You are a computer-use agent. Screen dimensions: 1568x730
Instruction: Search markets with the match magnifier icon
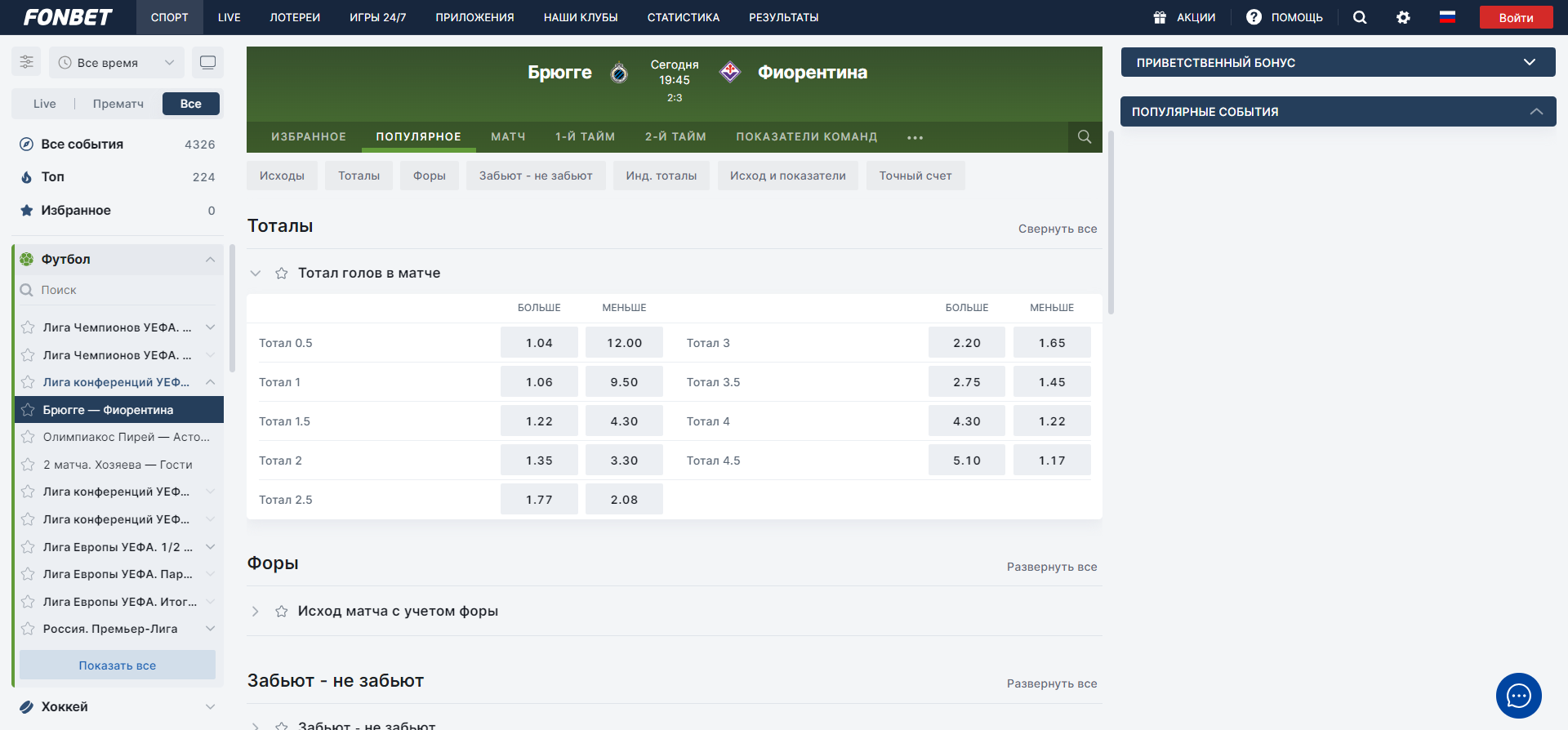1084,137
